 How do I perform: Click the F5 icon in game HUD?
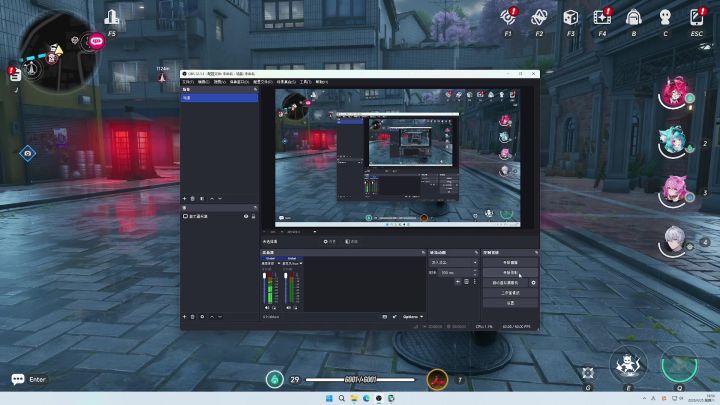click(112, 17)
